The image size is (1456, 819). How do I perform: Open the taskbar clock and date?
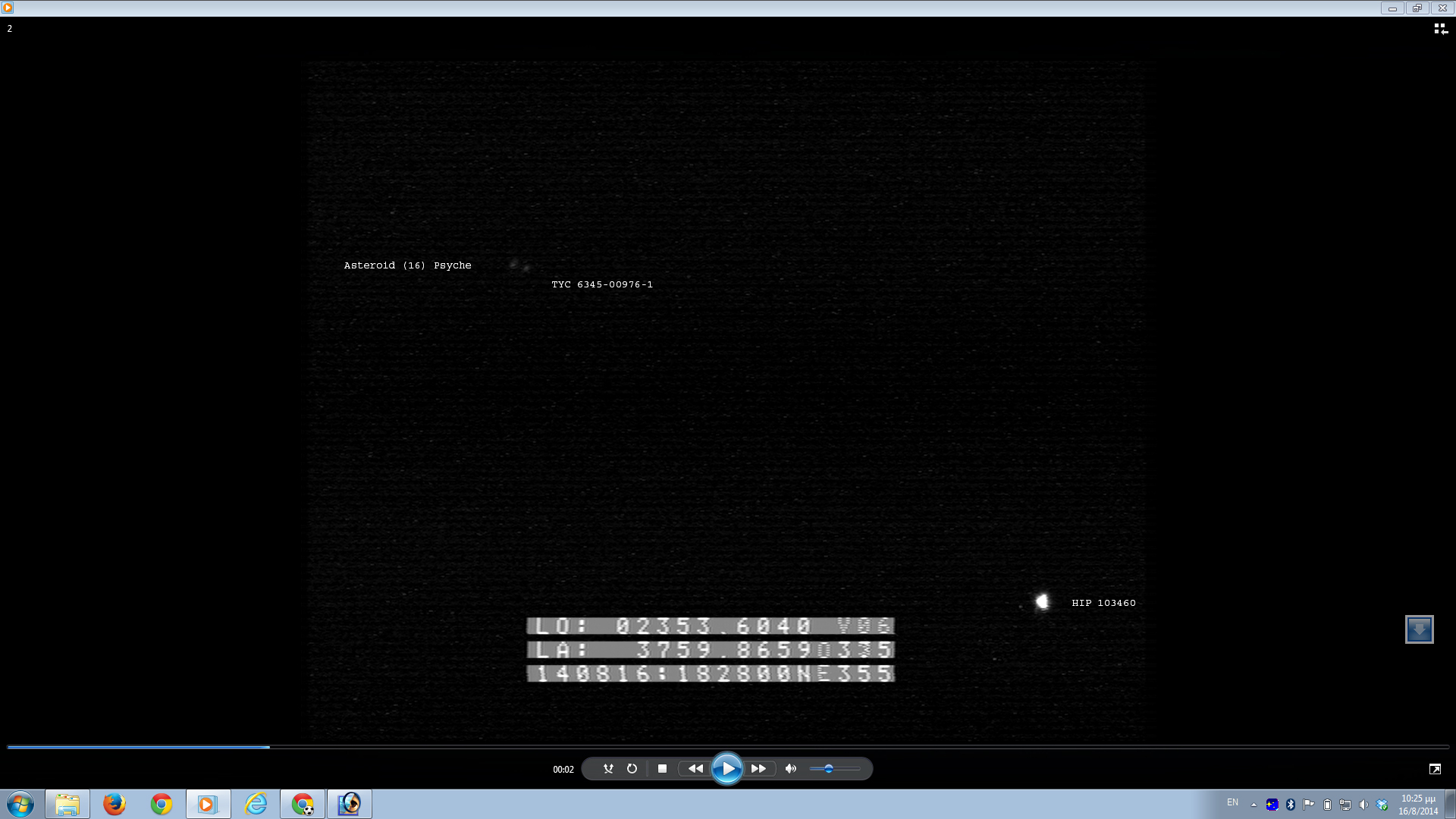click(x=1418, y=805)
